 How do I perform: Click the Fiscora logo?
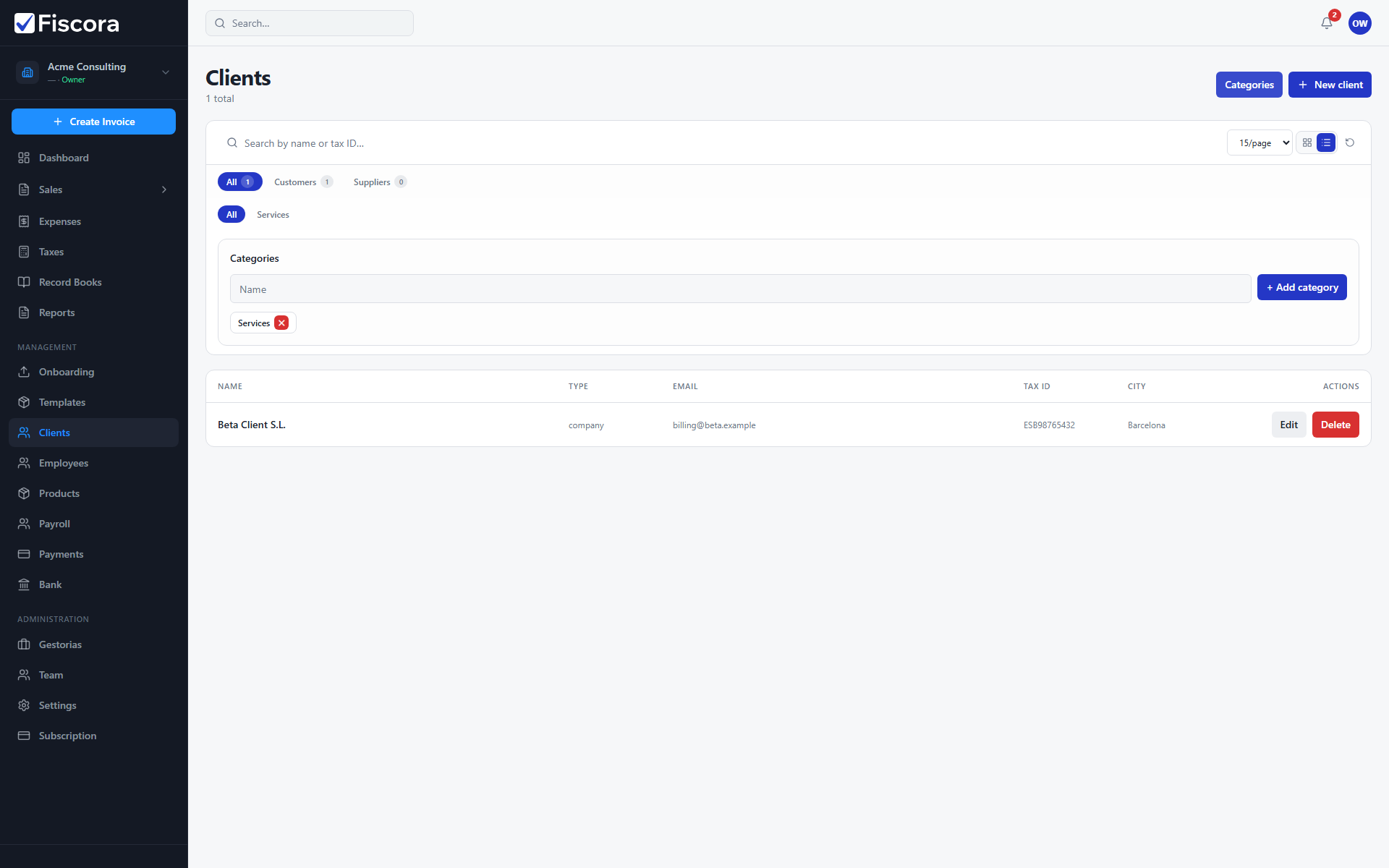point(67,23)
